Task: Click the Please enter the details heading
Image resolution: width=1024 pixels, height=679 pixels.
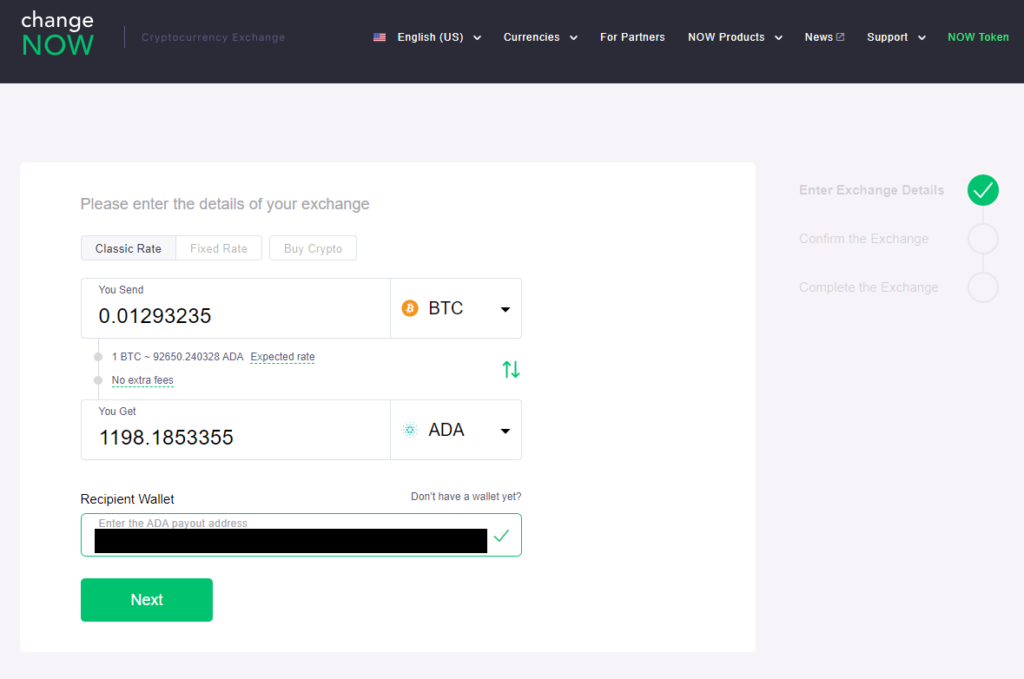Action: (x=225, y=204)
